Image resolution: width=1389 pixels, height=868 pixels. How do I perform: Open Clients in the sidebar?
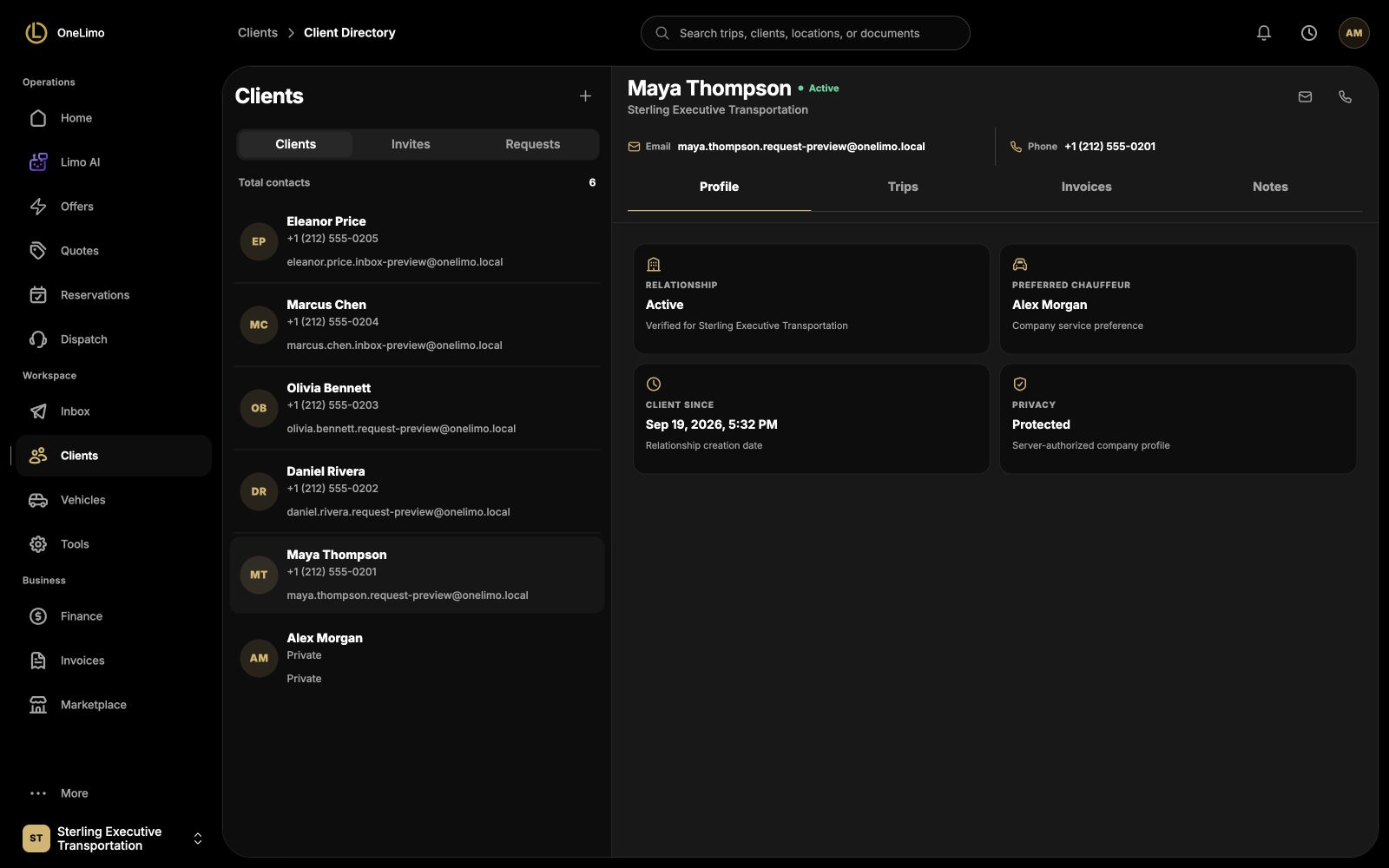(114, 456)
